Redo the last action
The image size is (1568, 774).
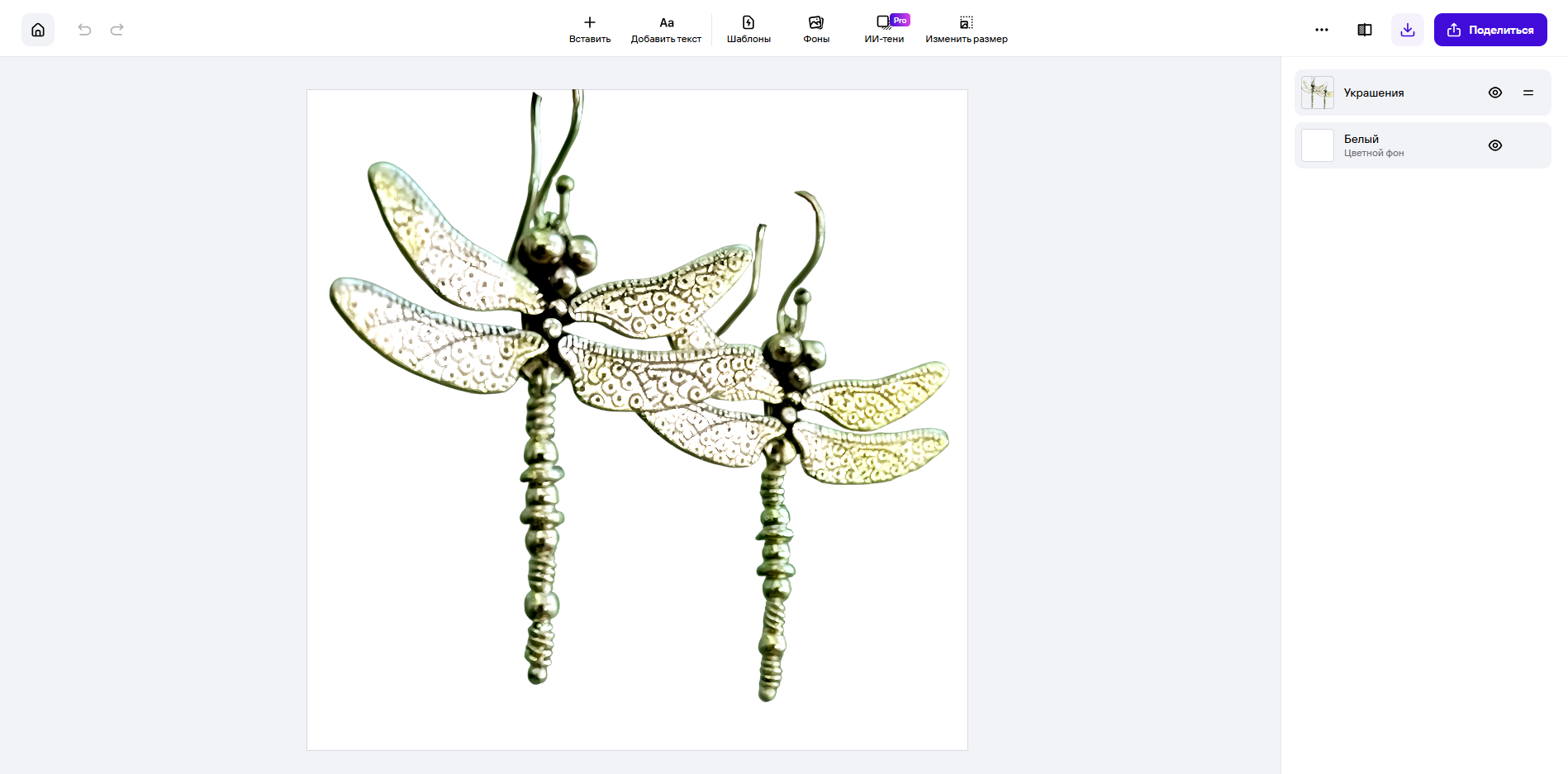(x=117, y=30)
